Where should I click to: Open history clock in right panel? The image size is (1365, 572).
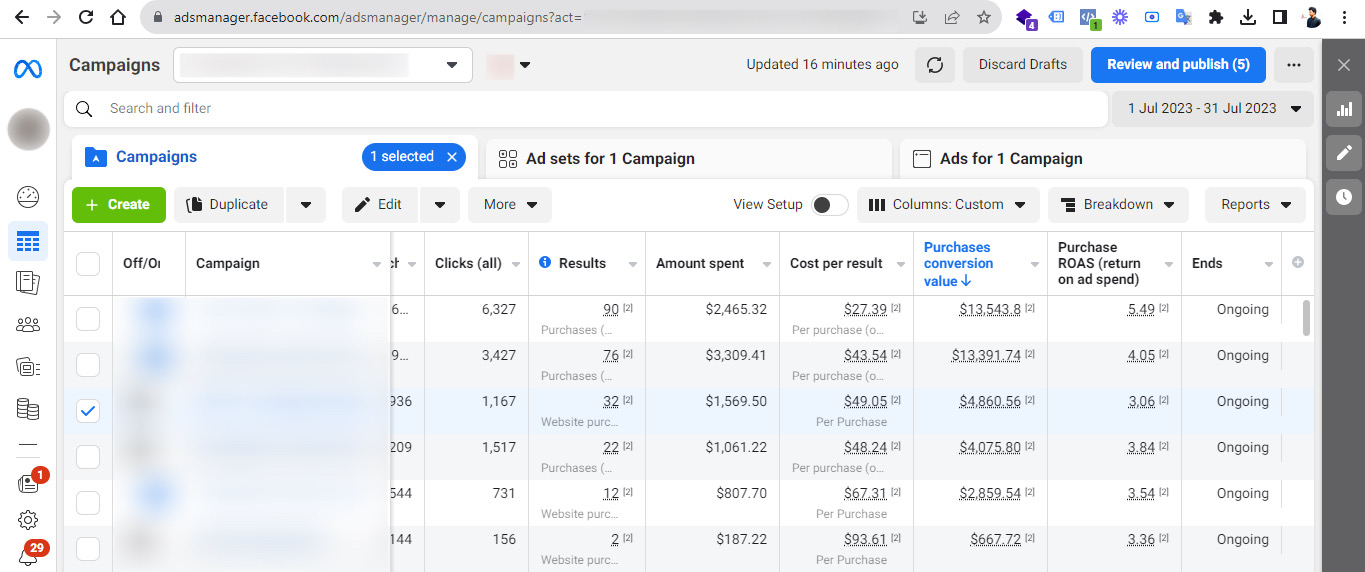pos(1344,197)
